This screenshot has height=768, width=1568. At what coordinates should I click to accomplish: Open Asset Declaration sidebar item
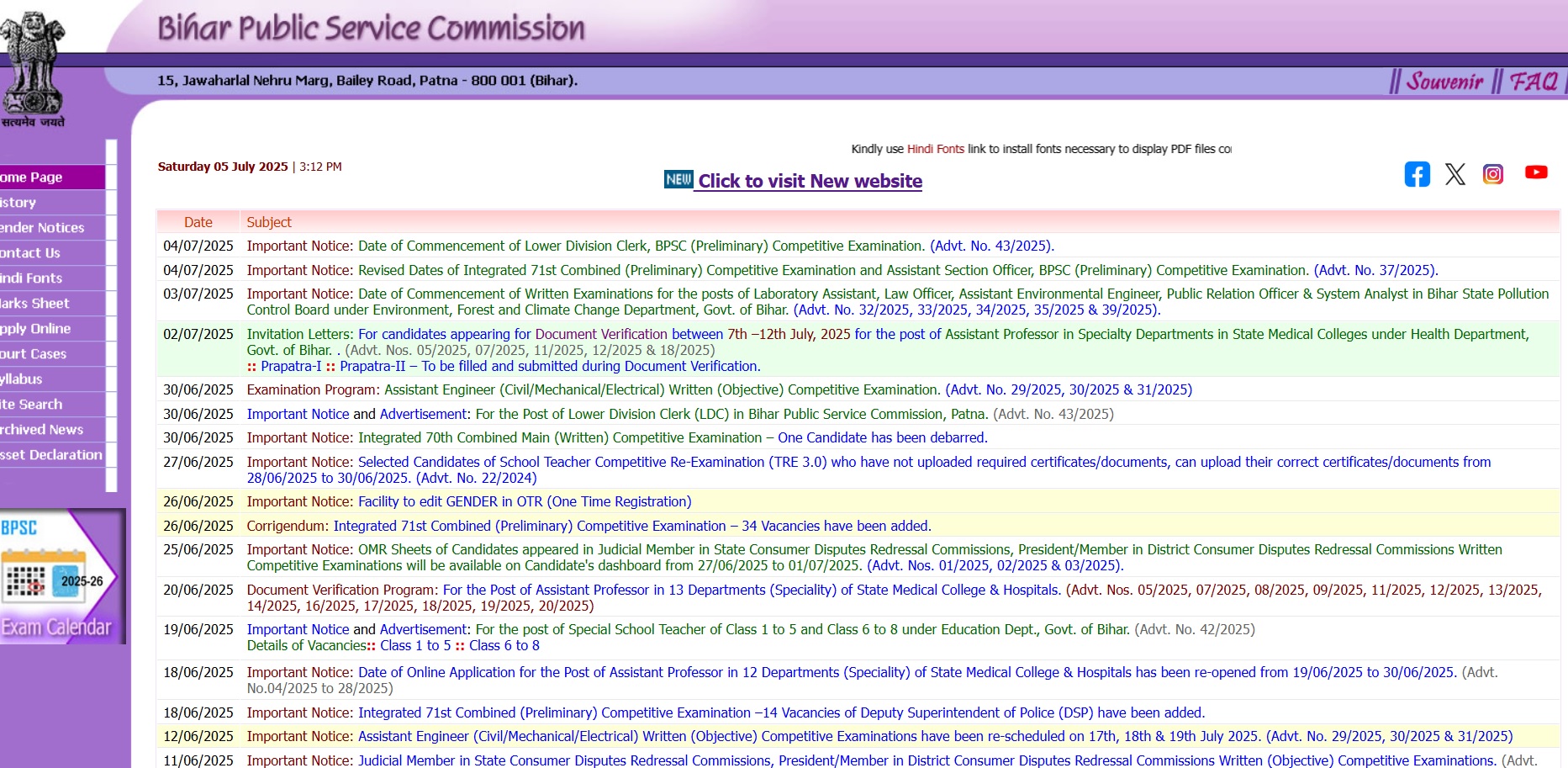(52, 454)
